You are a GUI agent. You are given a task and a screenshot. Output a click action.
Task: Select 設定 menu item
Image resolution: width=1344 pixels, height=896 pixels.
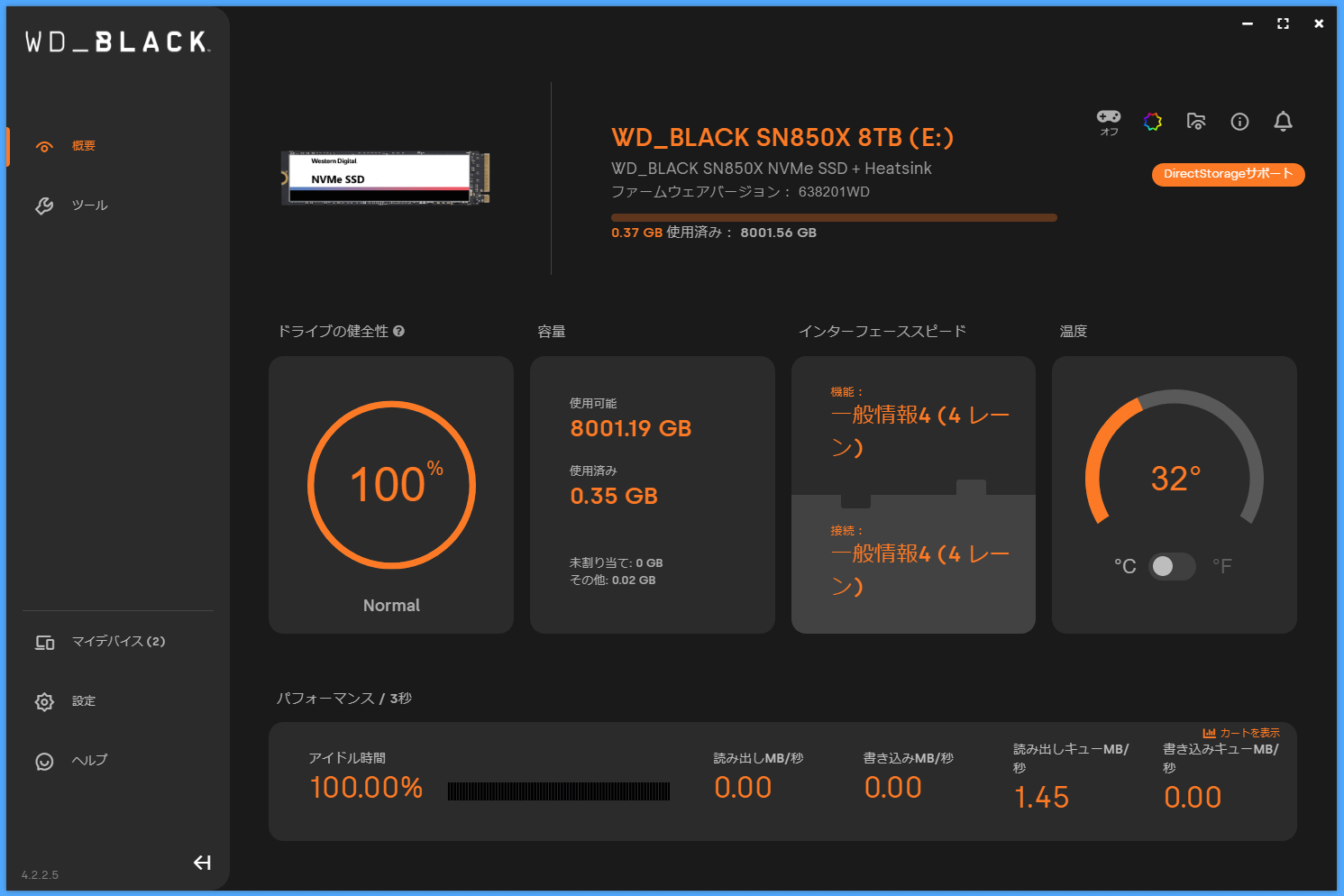pos(84,701)
